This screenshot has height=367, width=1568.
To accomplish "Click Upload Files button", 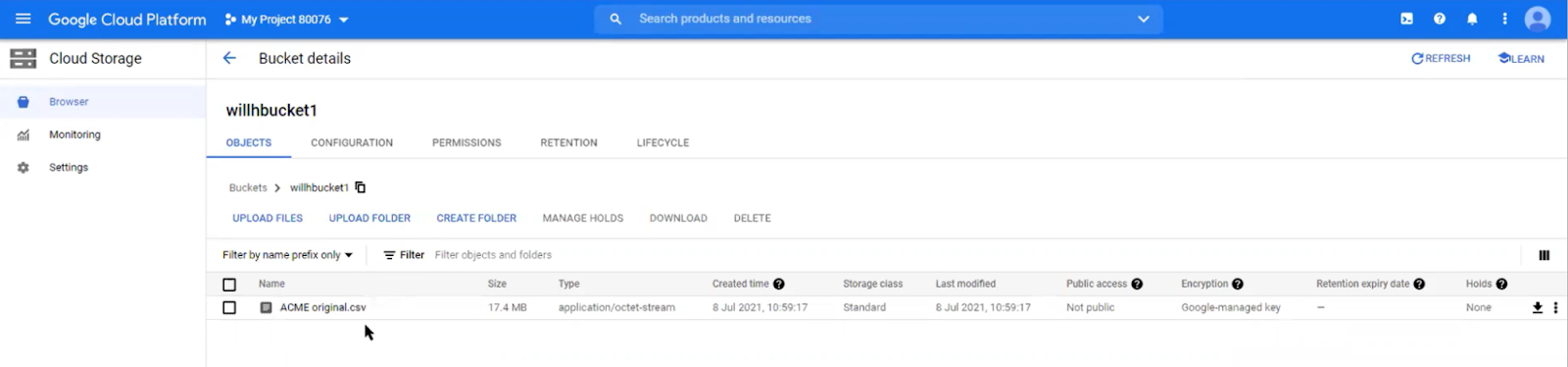I will click(268, 218).
